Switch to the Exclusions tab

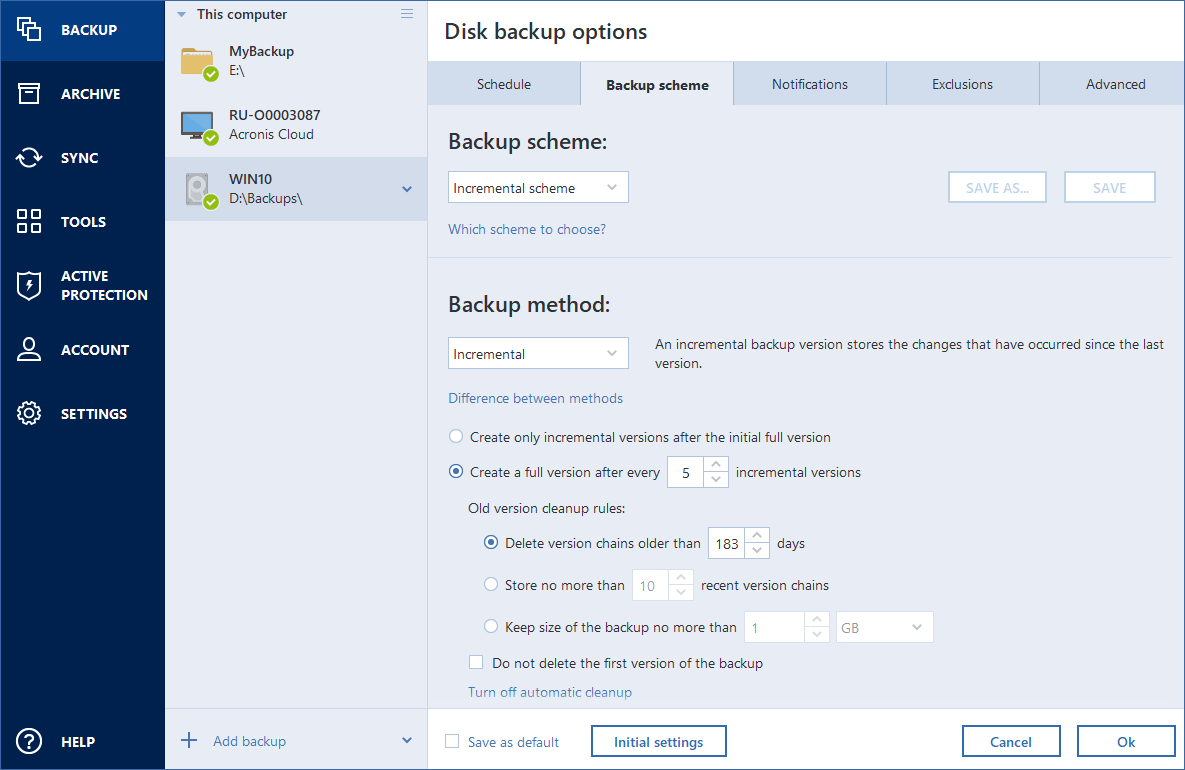pyautogui.click(x=961, y=84)
